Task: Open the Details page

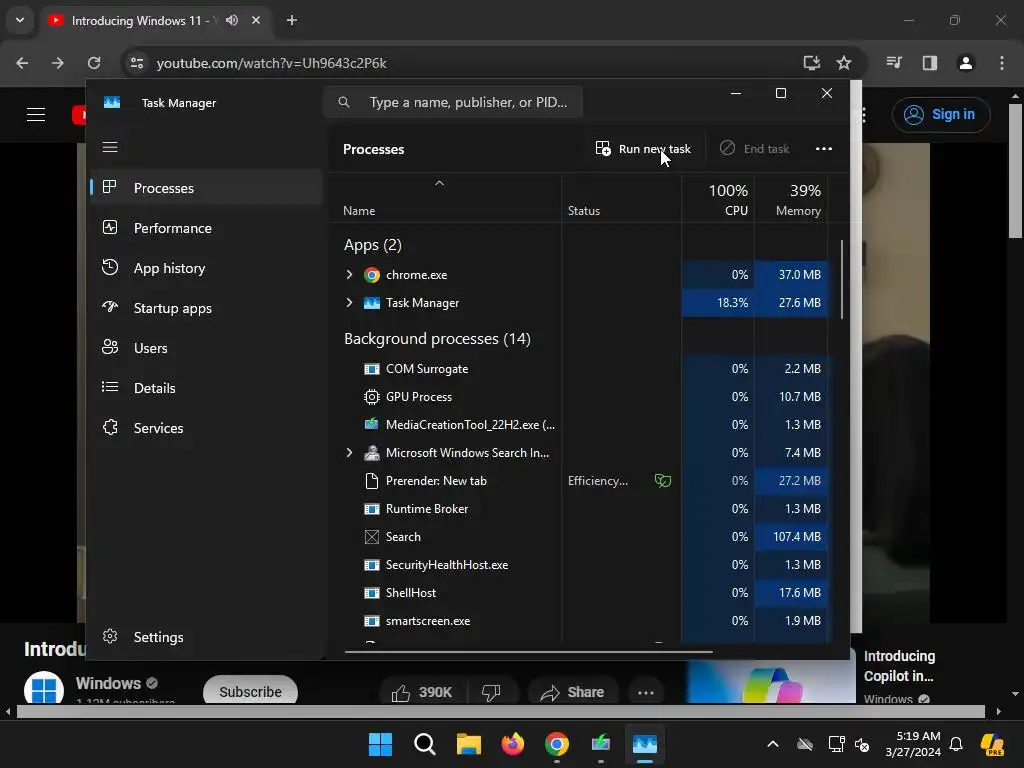Action: (206, 388)
